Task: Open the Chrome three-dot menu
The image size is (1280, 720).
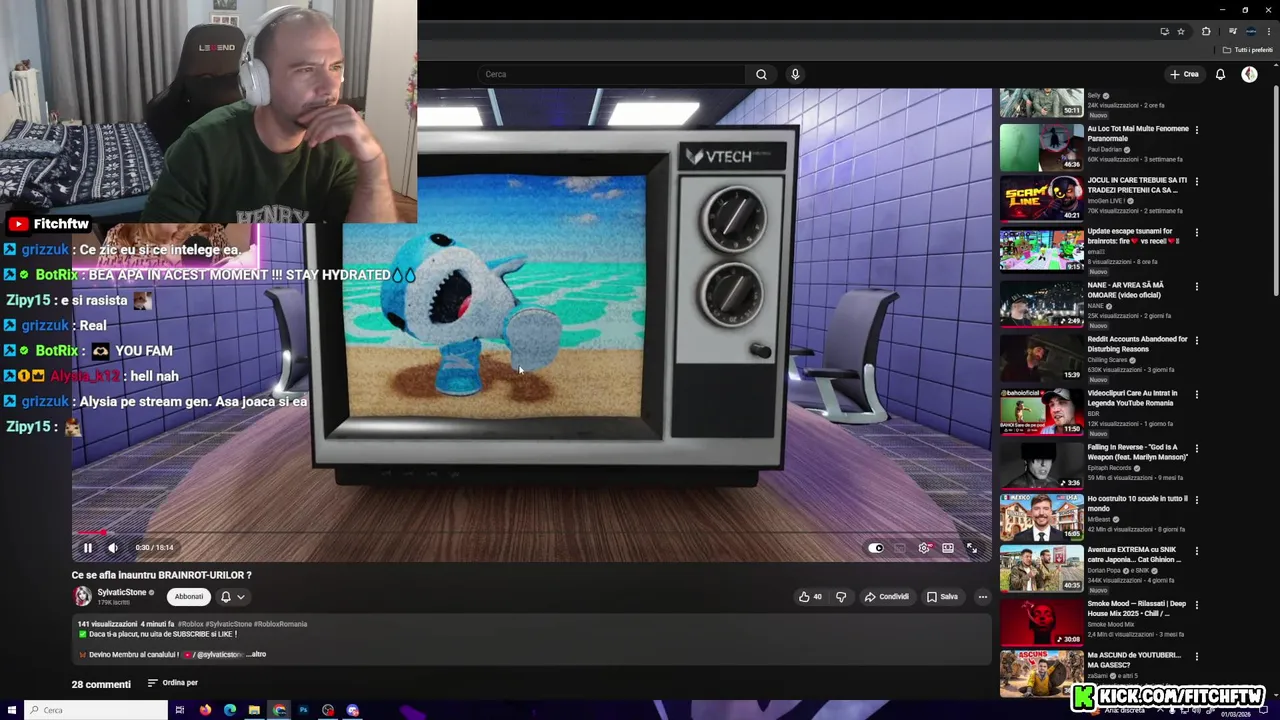Action: pyautogui.click(x=1268, y=31)
